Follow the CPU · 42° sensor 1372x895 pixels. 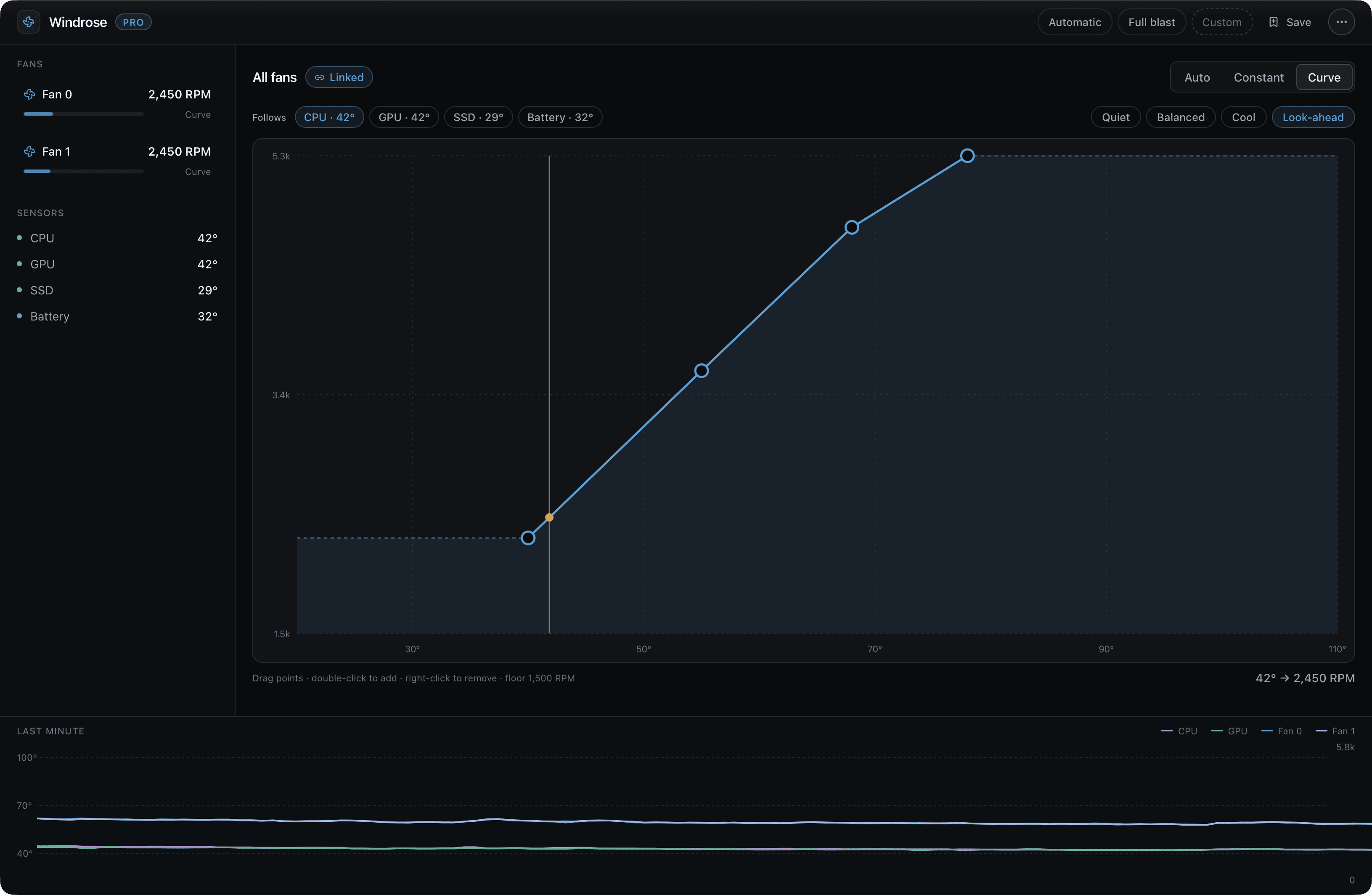pos(329,117)
